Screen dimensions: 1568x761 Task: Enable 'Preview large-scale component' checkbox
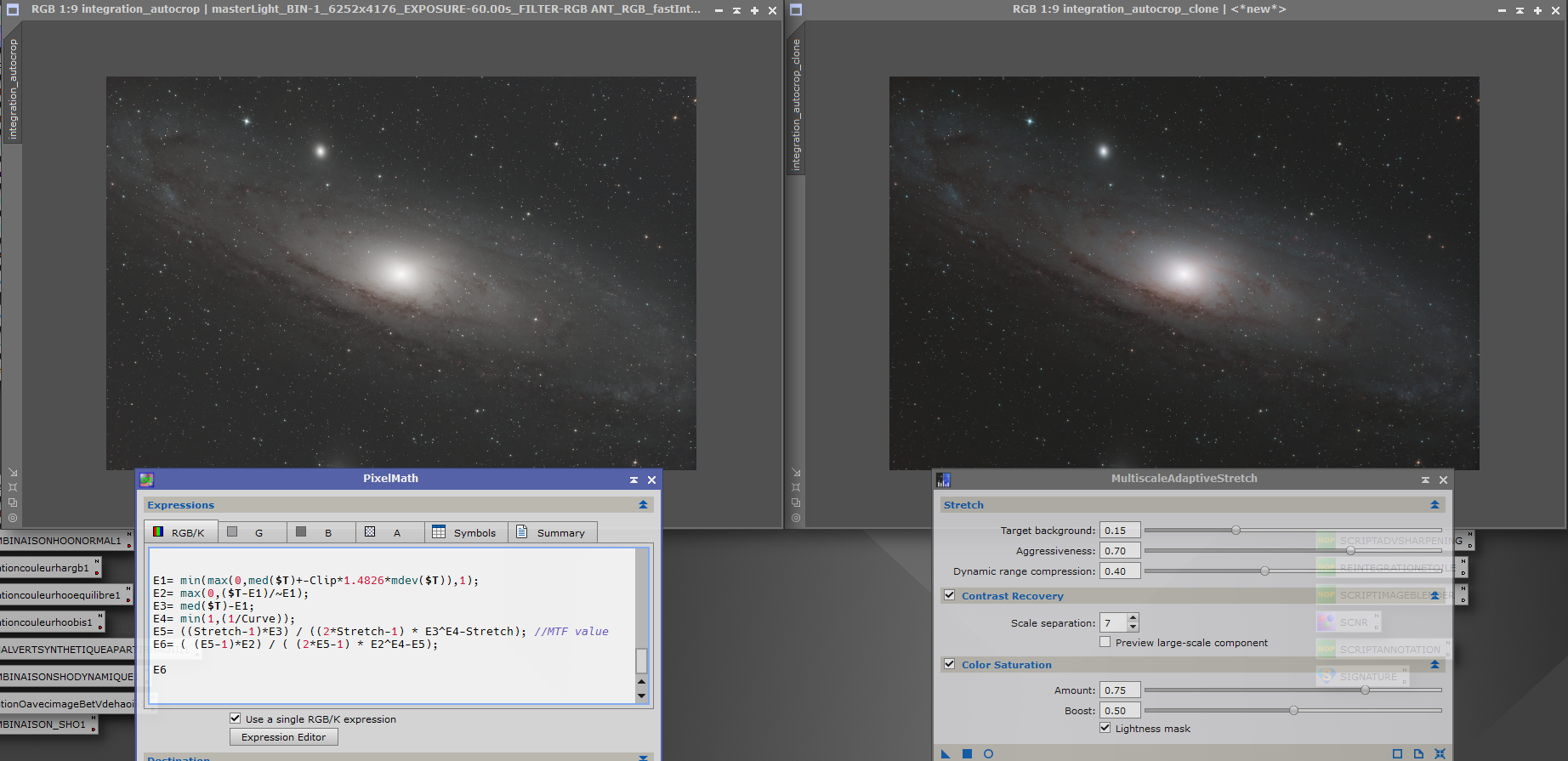[x=1105, y=642]
